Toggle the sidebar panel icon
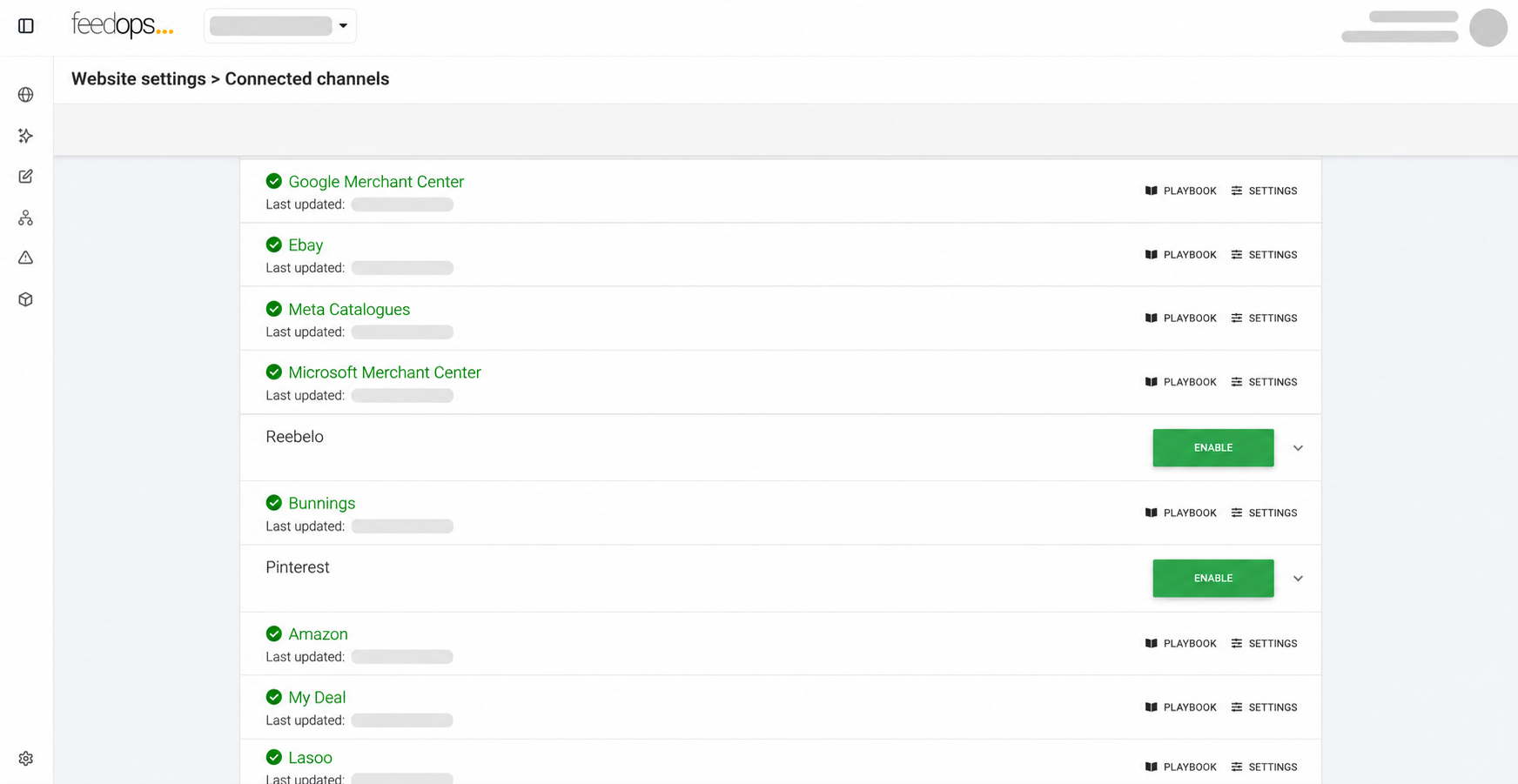The image size is (1518, 784). click(26, 26)
